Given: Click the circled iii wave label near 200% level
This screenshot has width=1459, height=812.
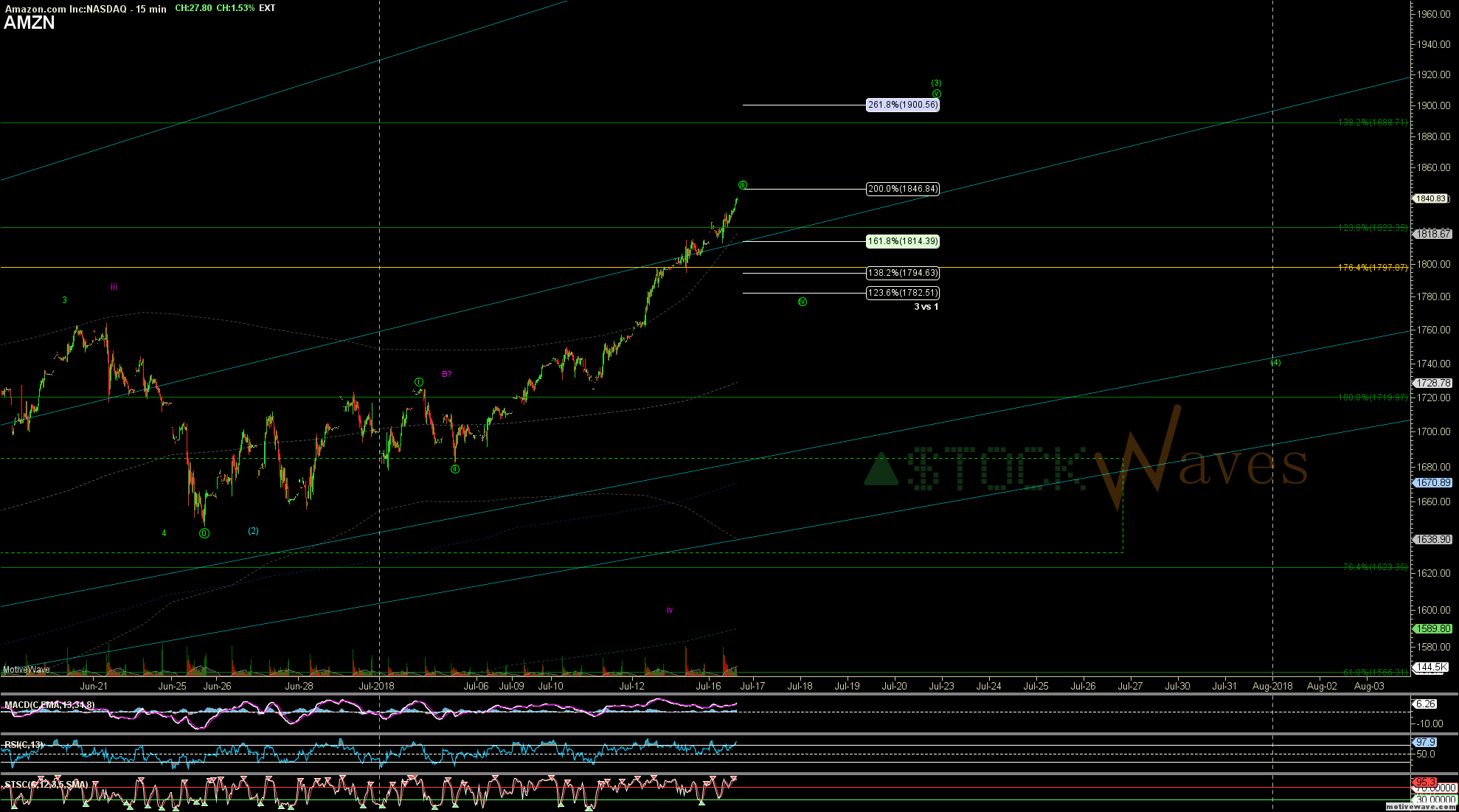Looking at the screenshot, I should (x=743, y=184).
